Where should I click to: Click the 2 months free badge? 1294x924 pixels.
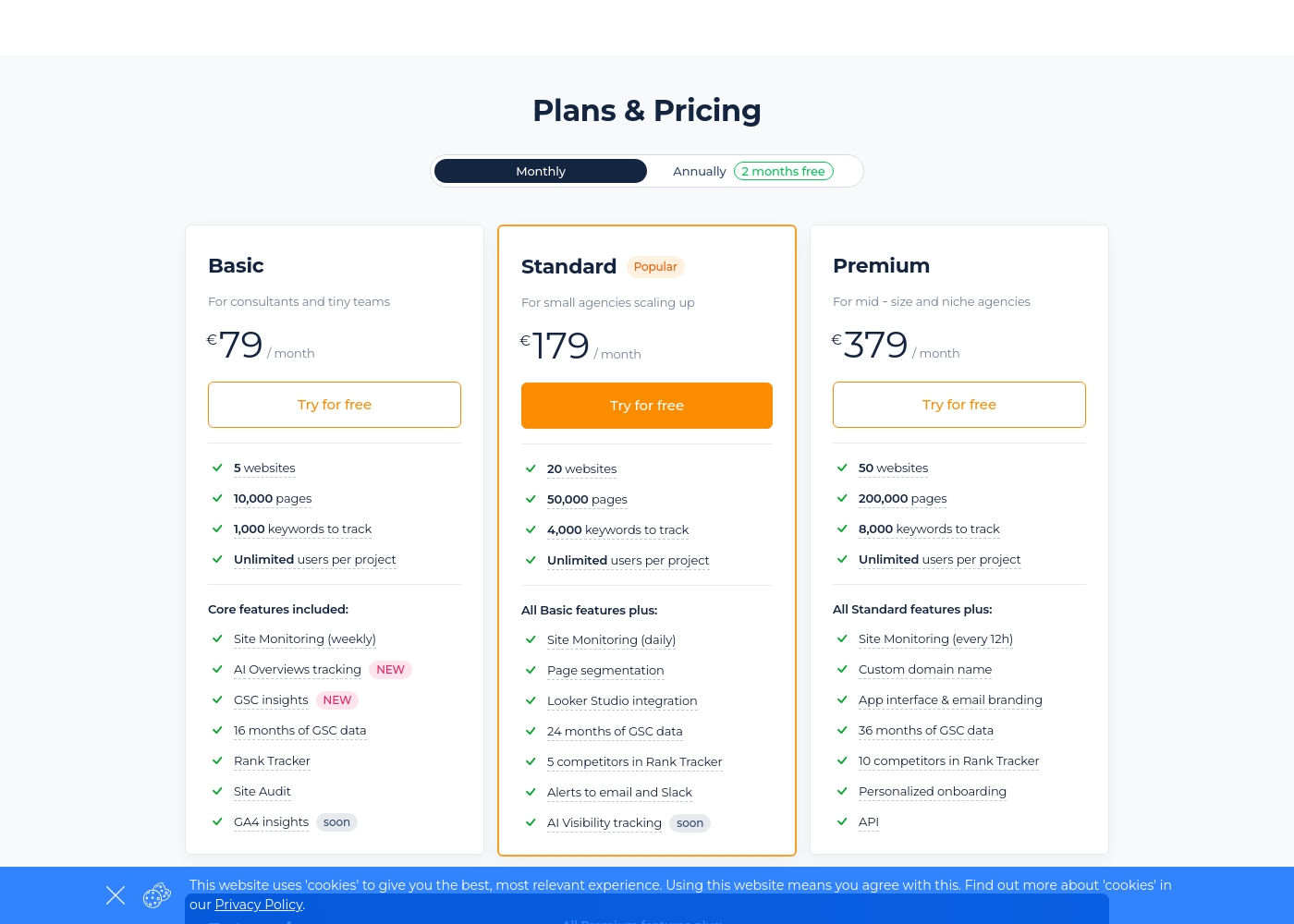click(x=784, y=171)
